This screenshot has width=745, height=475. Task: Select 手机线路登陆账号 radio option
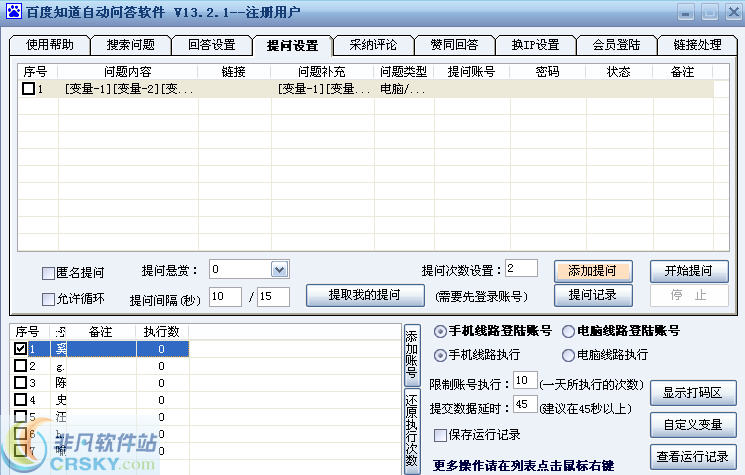click(440, 331)
